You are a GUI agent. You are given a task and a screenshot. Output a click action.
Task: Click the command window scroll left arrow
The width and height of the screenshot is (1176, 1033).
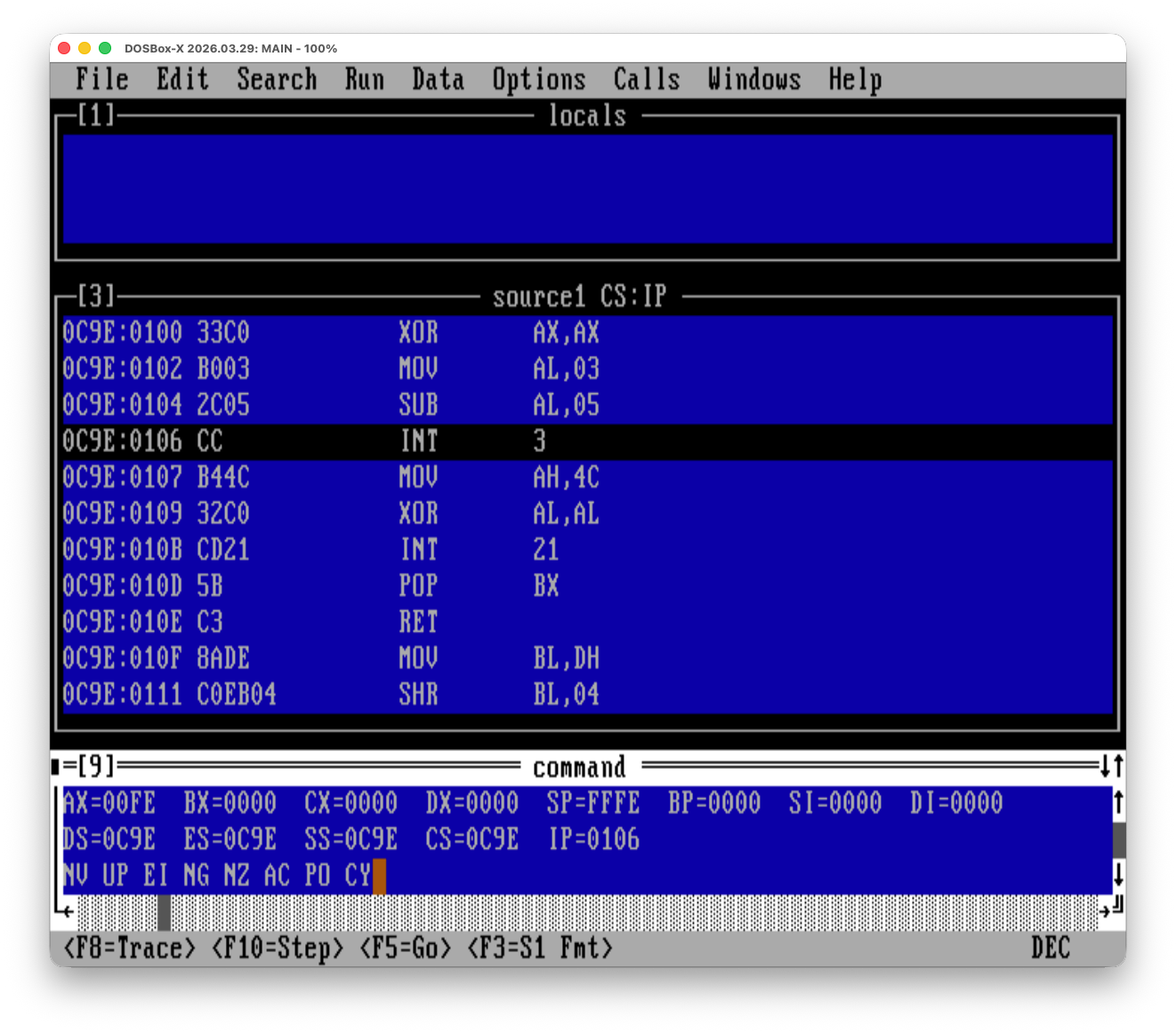click(69, 910)
